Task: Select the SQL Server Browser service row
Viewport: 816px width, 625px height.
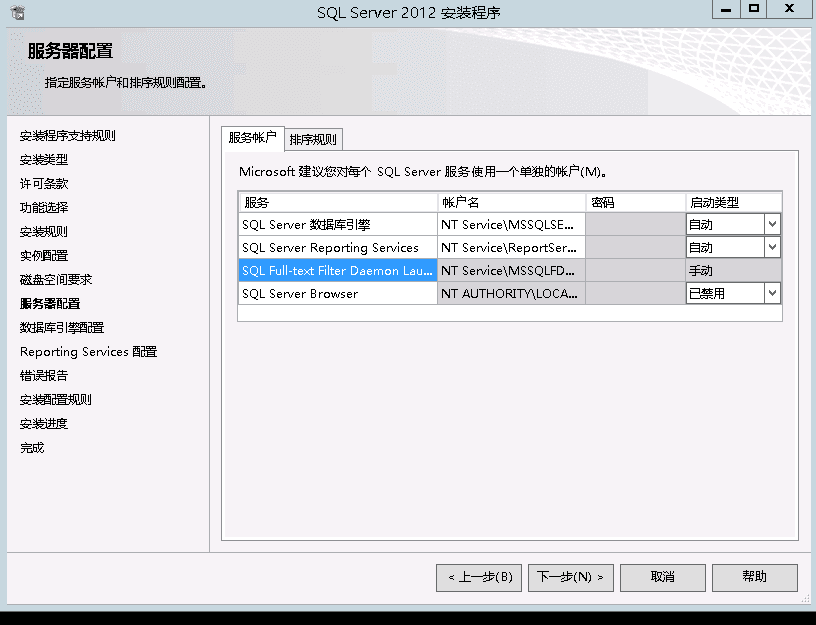Action: click(x=338, y=293)
